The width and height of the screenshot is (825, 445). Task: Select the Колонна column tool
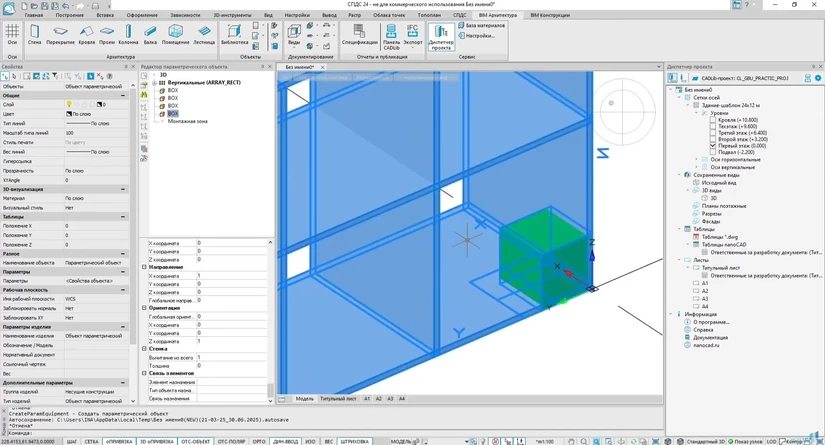click(x=128, y=36)
